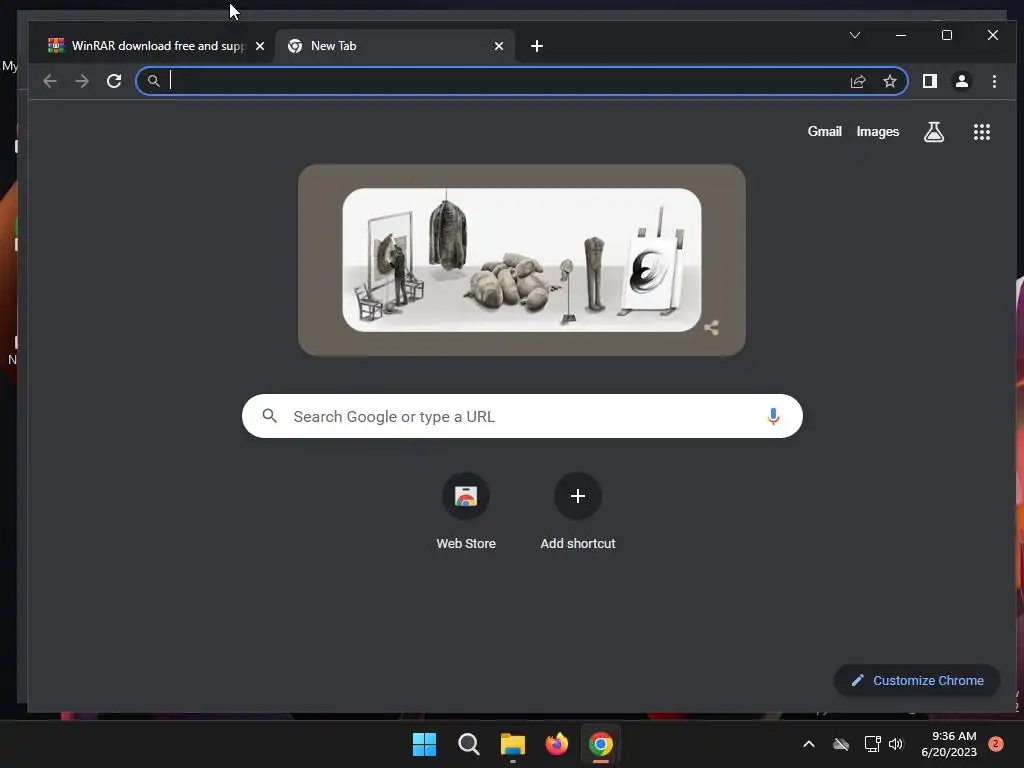Viewport: 1024px width, 768px height.
Task: Click the Search Google or type a URL box
Action: [x=522, y=416]
